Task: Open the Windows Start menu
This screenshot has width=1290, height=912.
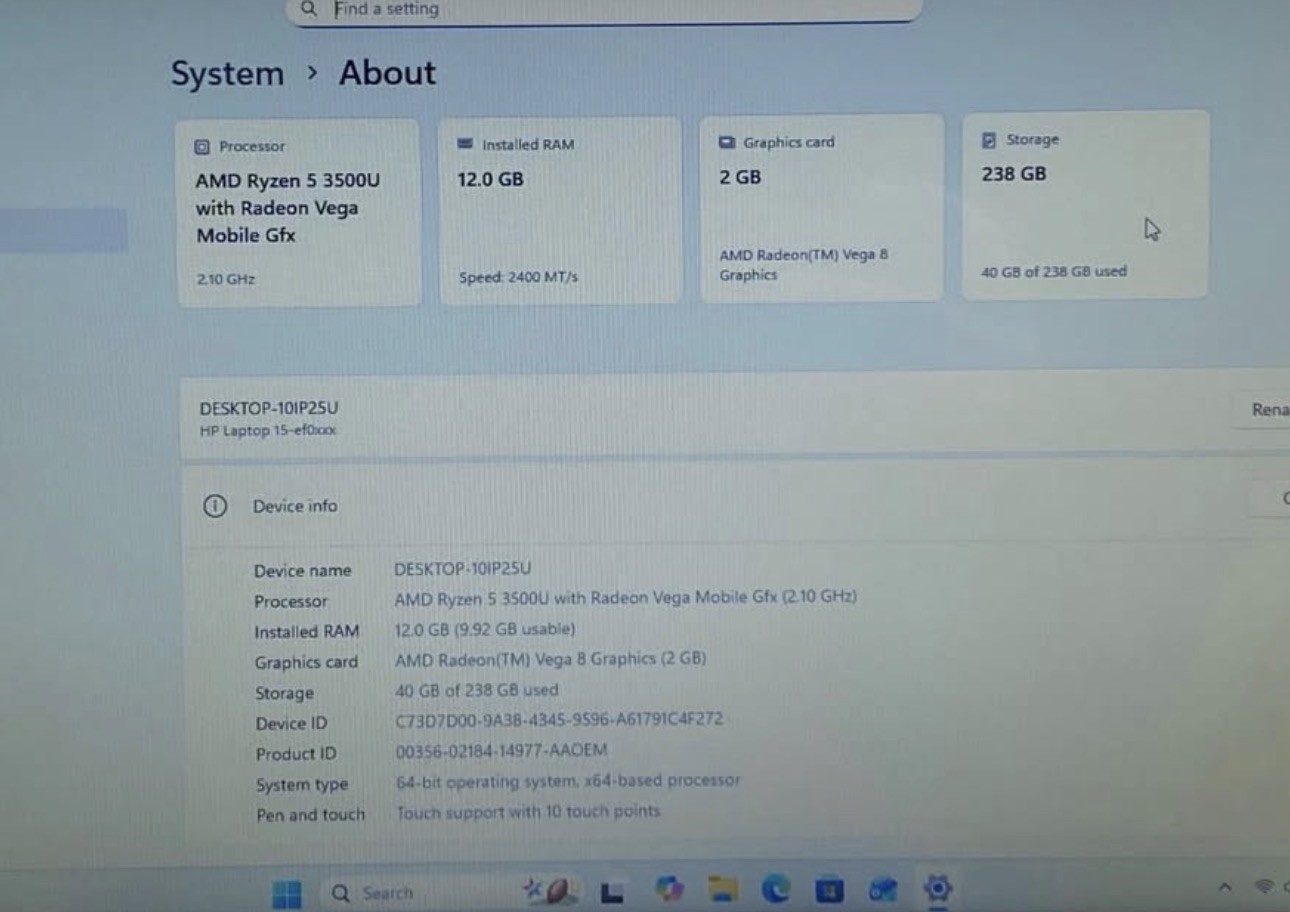Action: tap(287, 894)
